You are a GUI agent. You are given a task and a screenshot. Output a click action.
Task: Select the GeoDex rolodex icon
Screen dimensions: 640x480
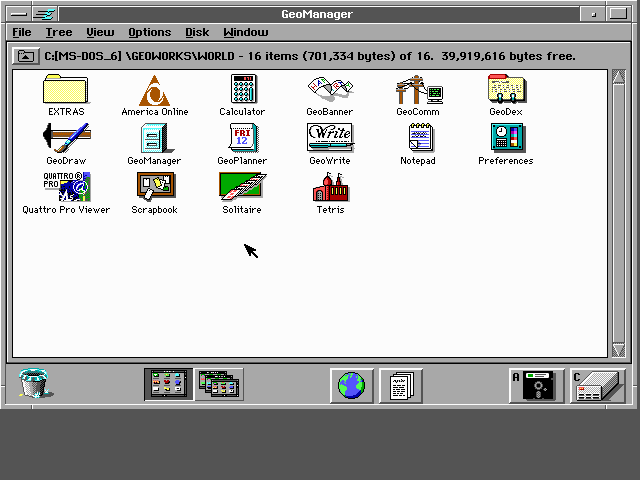coord(507,89)
